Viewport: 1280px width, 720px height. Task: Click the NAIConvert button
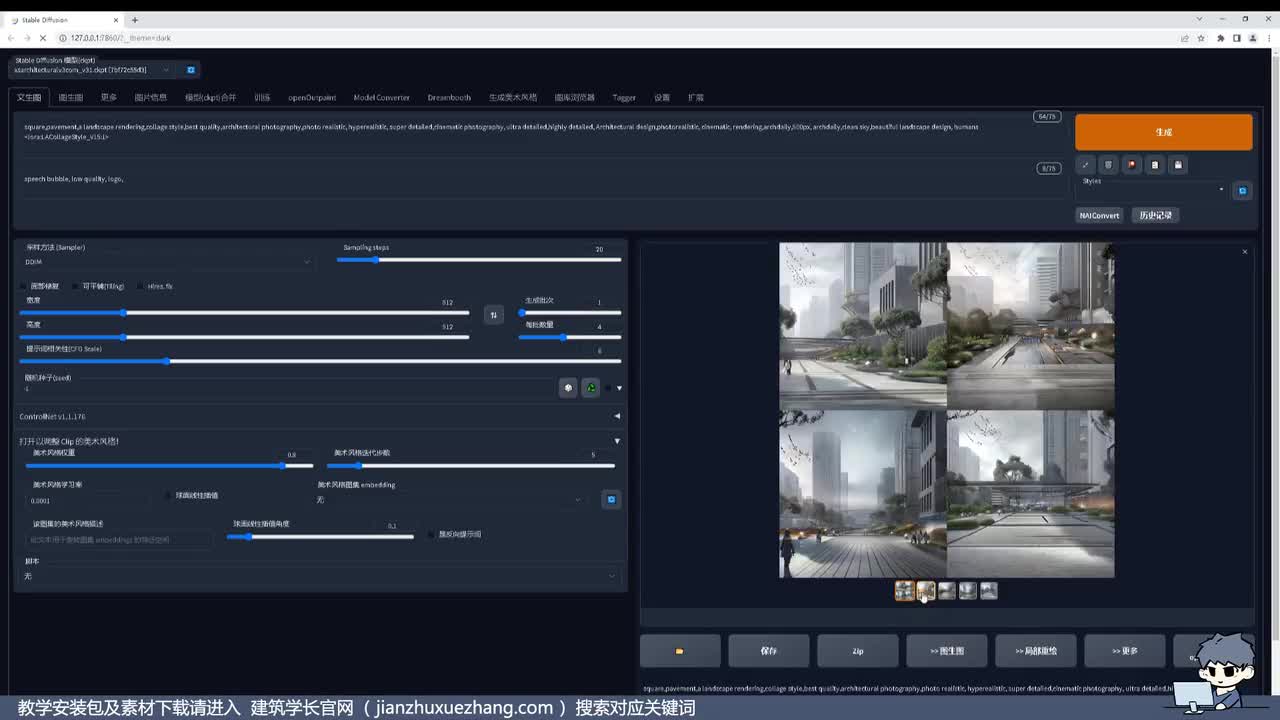(x=1099, y=215)
